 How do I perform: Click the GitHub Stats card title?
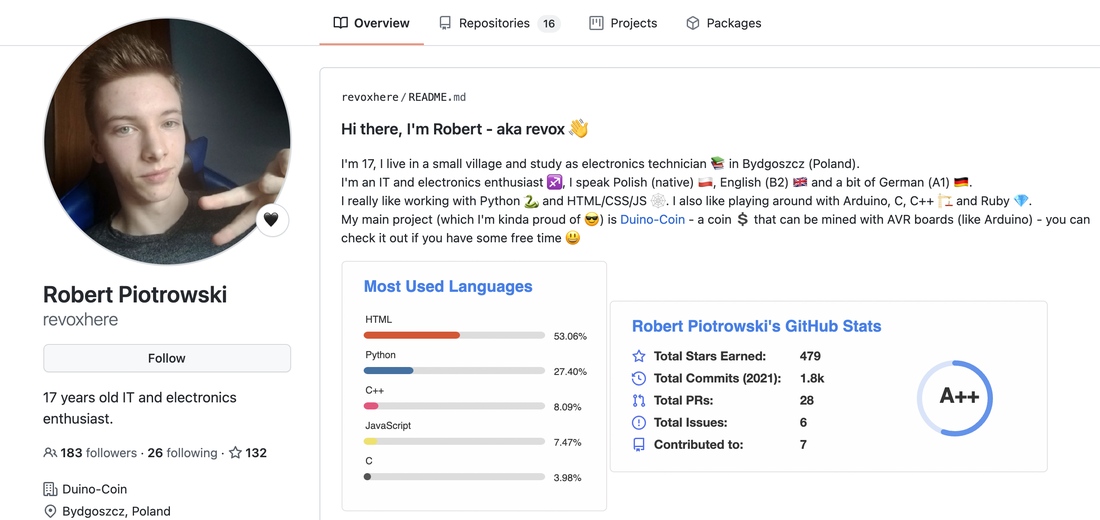[x=756, y=326]
